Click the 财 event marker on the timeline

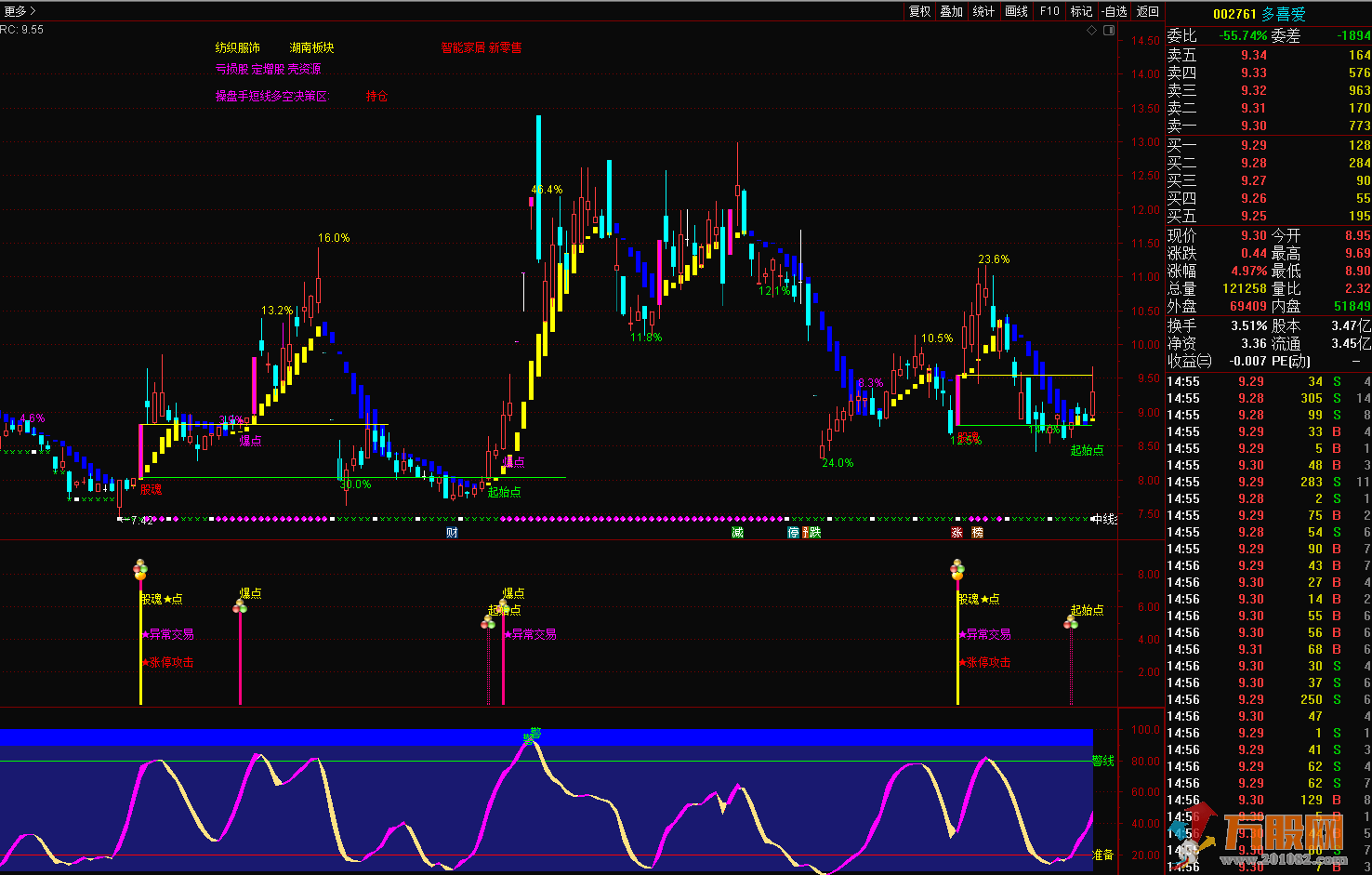[452, 533]
